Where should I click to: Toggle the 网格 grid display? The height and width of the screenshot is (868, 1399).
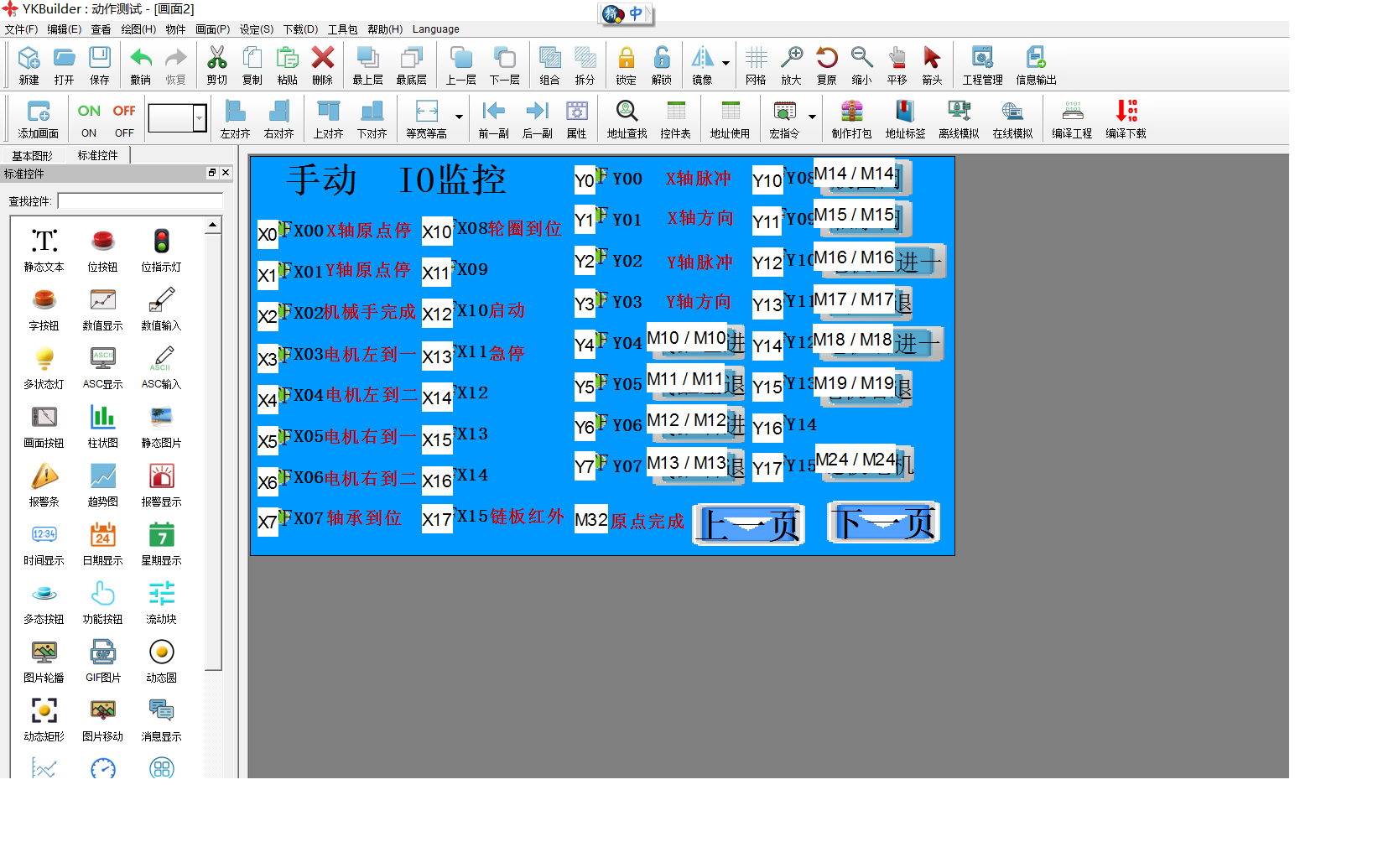(756, 65)
